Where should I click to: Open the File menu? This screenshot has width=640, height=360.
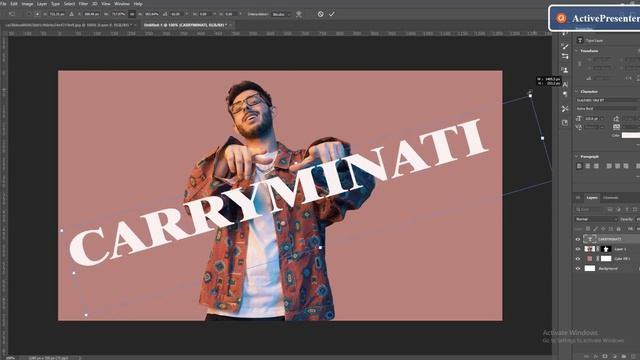[3, 4]
